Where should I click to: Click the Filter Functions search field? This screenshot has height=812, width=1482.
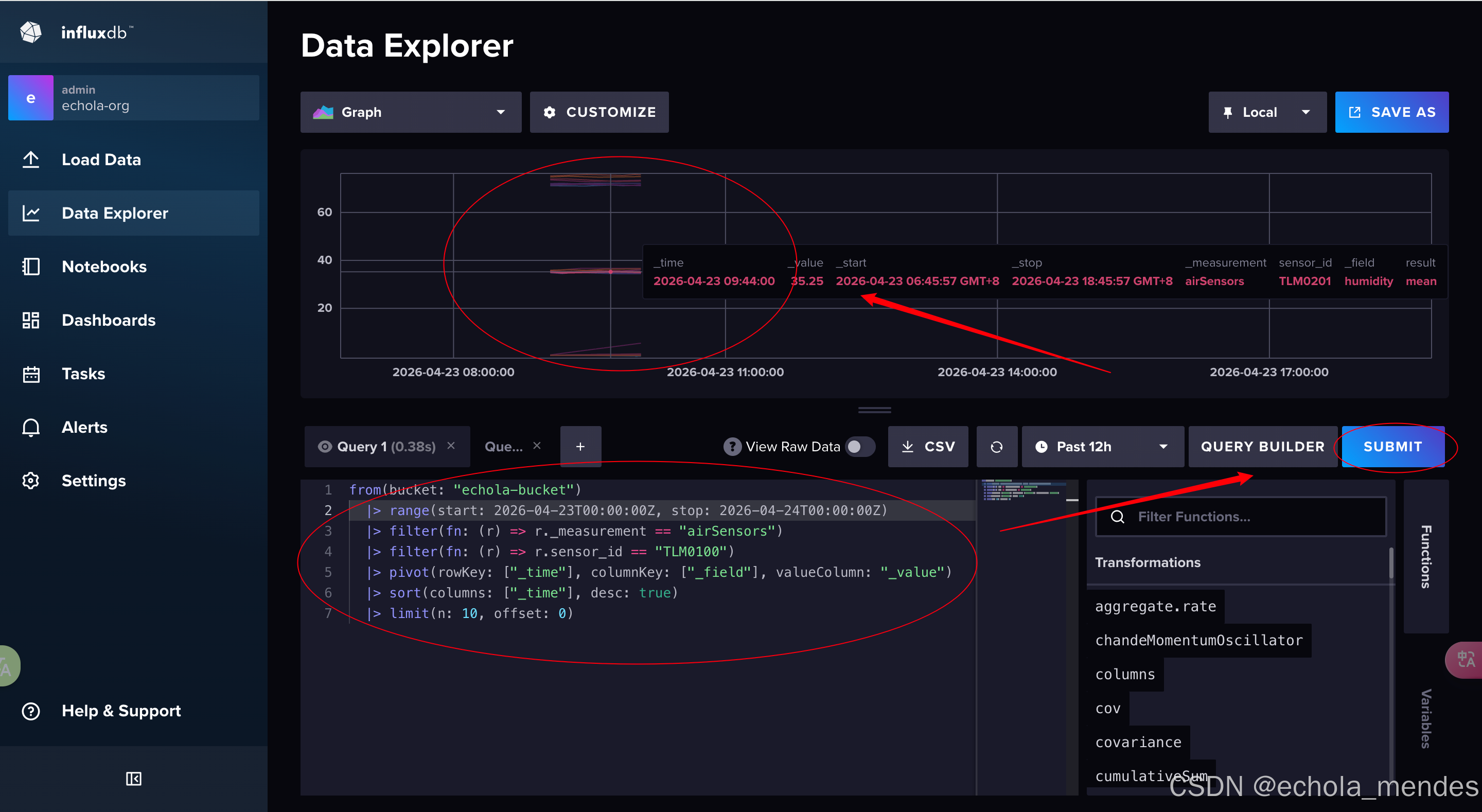coord(1241,516)
